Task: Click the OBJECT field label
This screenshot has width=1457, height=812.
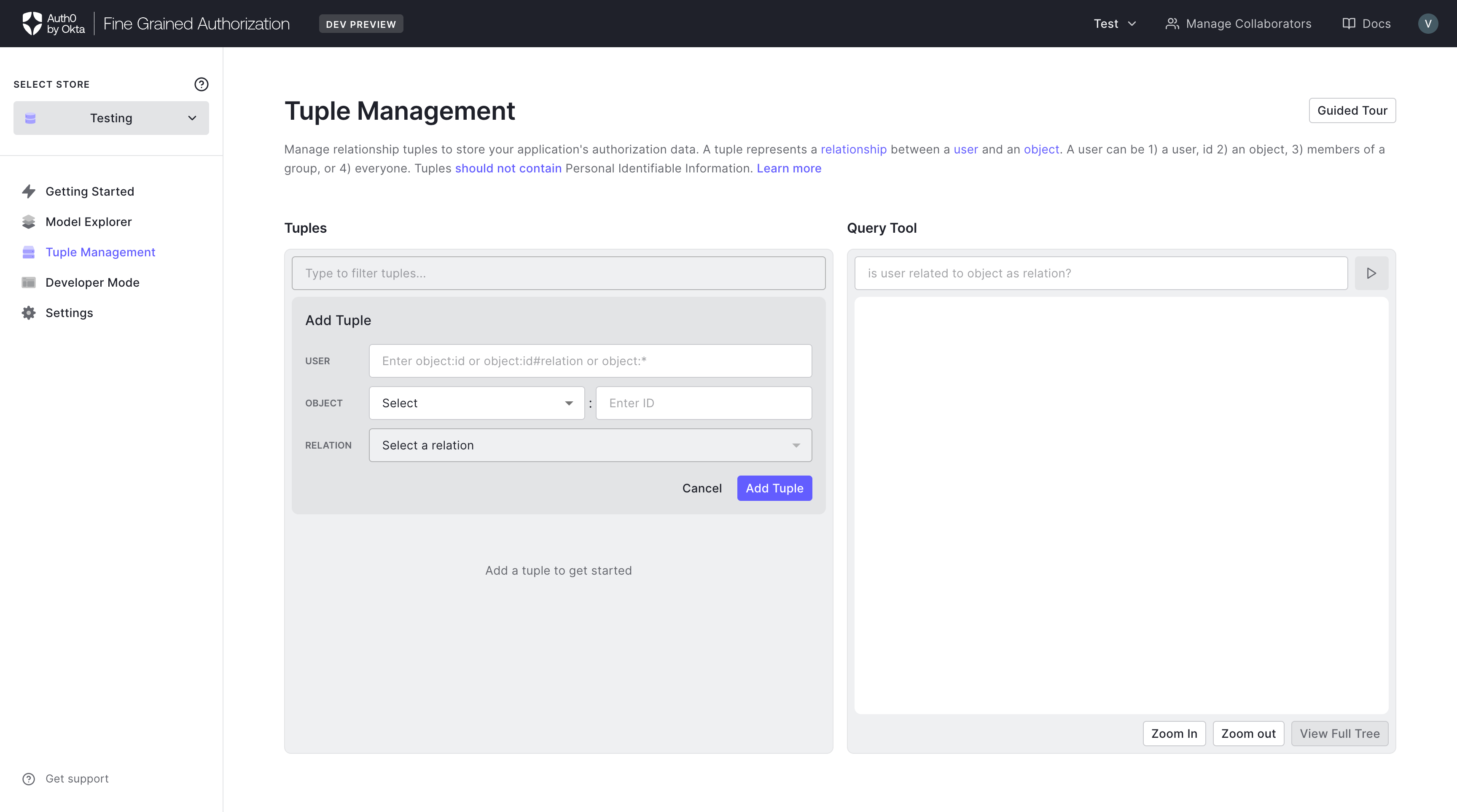Action: pos(323,403)
